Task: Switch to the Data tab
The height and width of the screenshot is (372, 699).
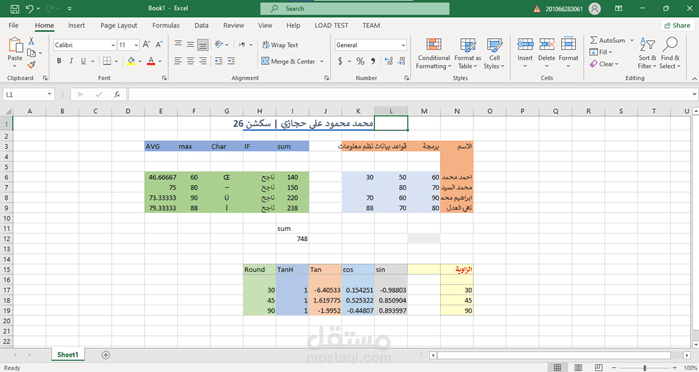Action: 201,25
